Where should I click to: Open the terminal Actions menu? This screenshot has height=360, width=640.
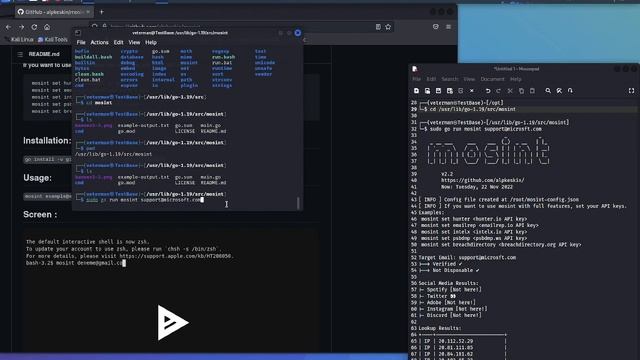click(99, 42)
